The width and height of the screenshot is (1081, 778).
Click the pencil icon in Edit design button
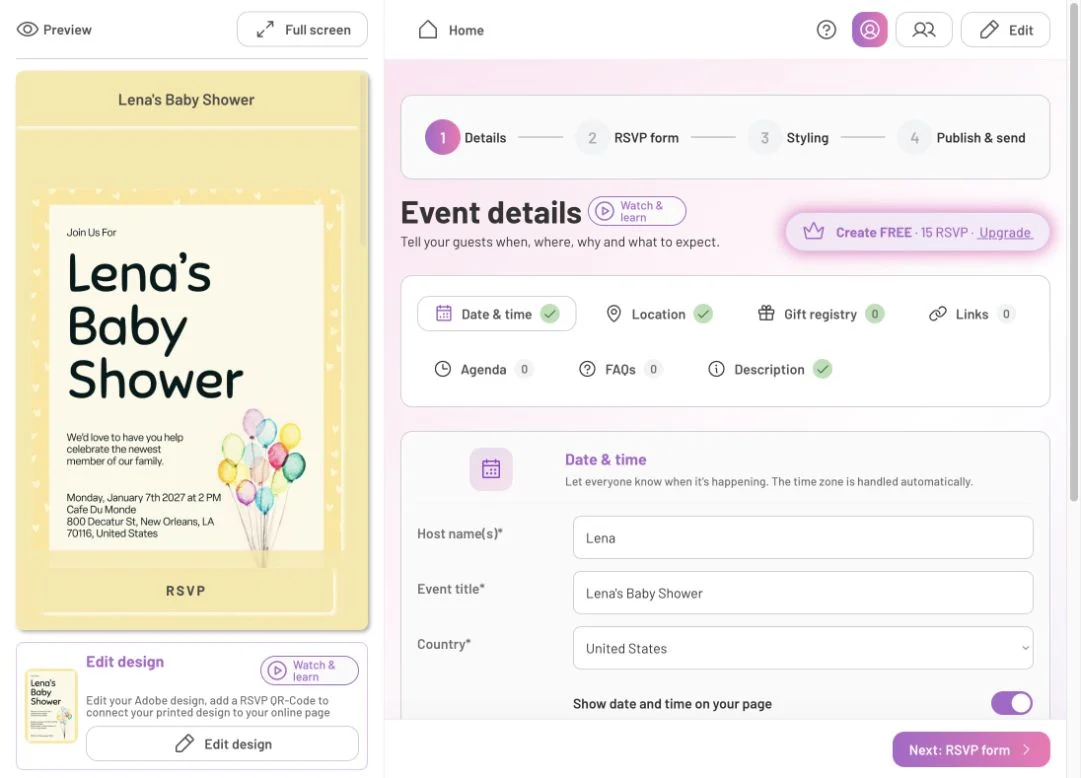click(x=184, y=744)
